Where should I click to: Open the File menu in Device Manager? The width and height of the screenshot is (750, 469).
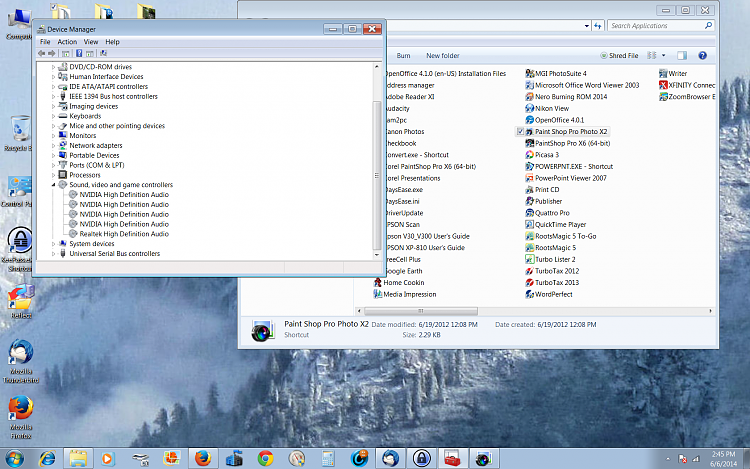coord(45,42)
